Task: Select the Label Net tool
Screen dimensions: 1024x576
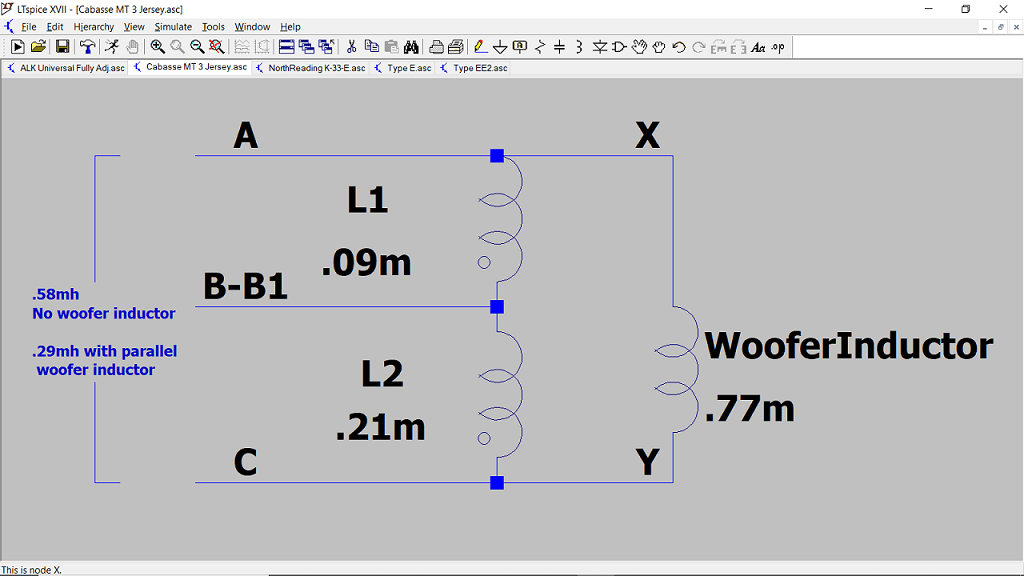Action: 520,46
